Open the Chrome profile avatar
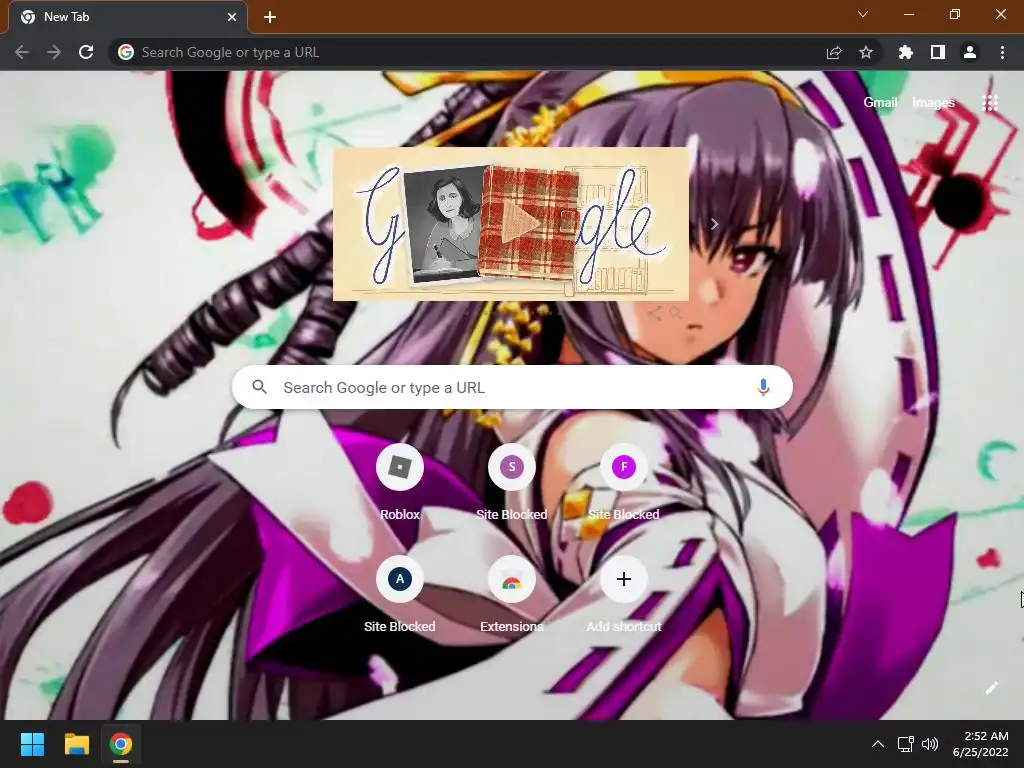This screenshot has width=1024, height=768. pyautogui.click(x=970, y=52)
